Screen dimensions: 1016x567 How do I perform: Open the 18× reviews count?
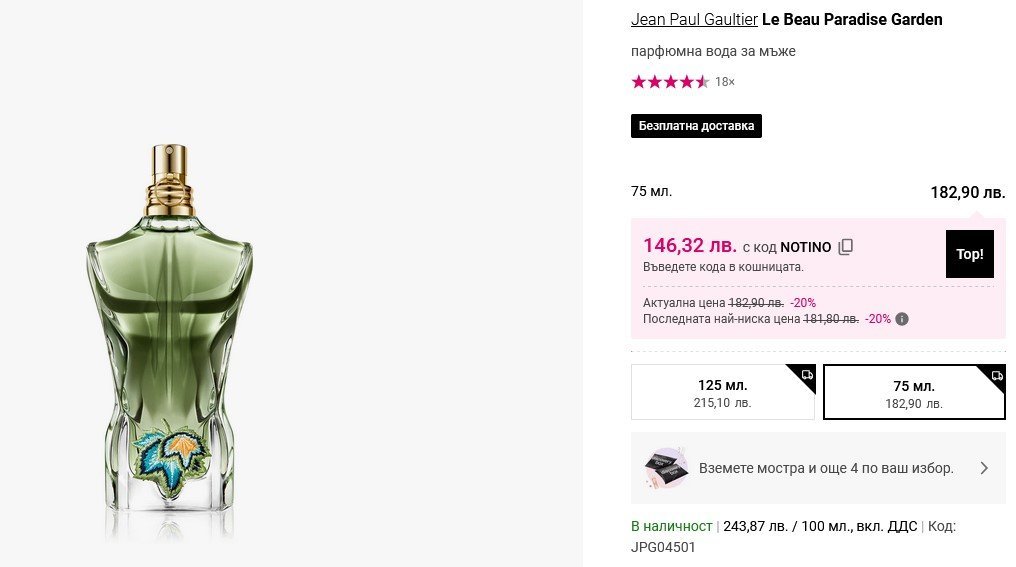[725, 82]
